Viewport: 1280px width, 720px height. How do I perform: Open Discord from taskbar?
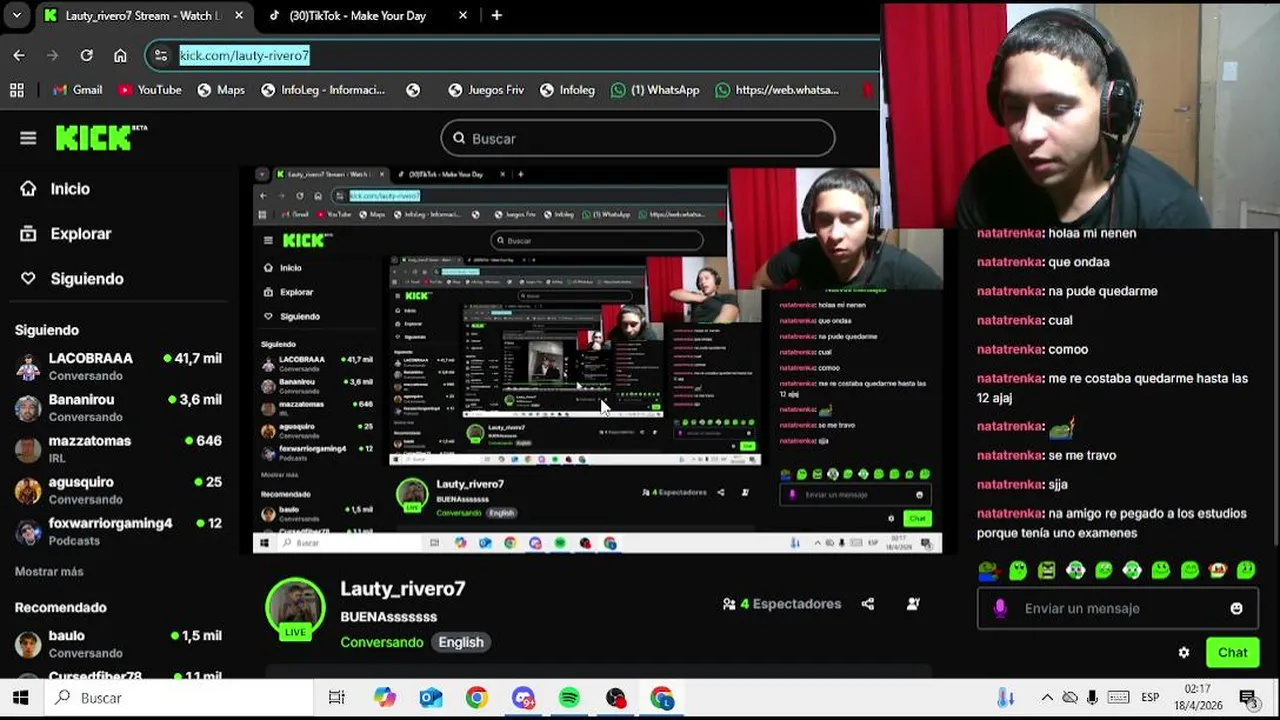tap(523, 698)
